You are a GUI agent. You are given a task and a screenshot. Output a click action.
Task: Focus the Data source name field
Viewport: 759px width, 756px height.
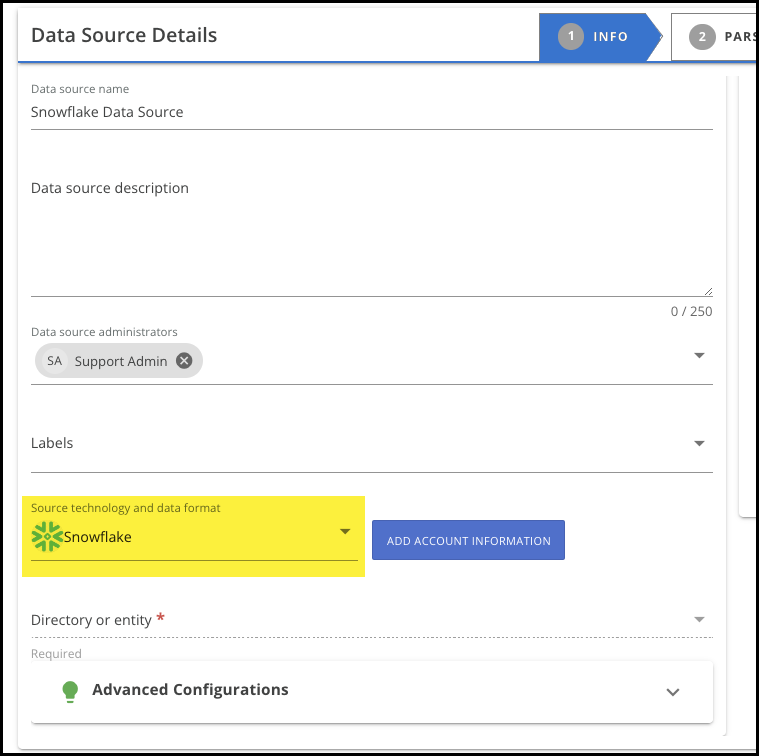coord(370,112)
